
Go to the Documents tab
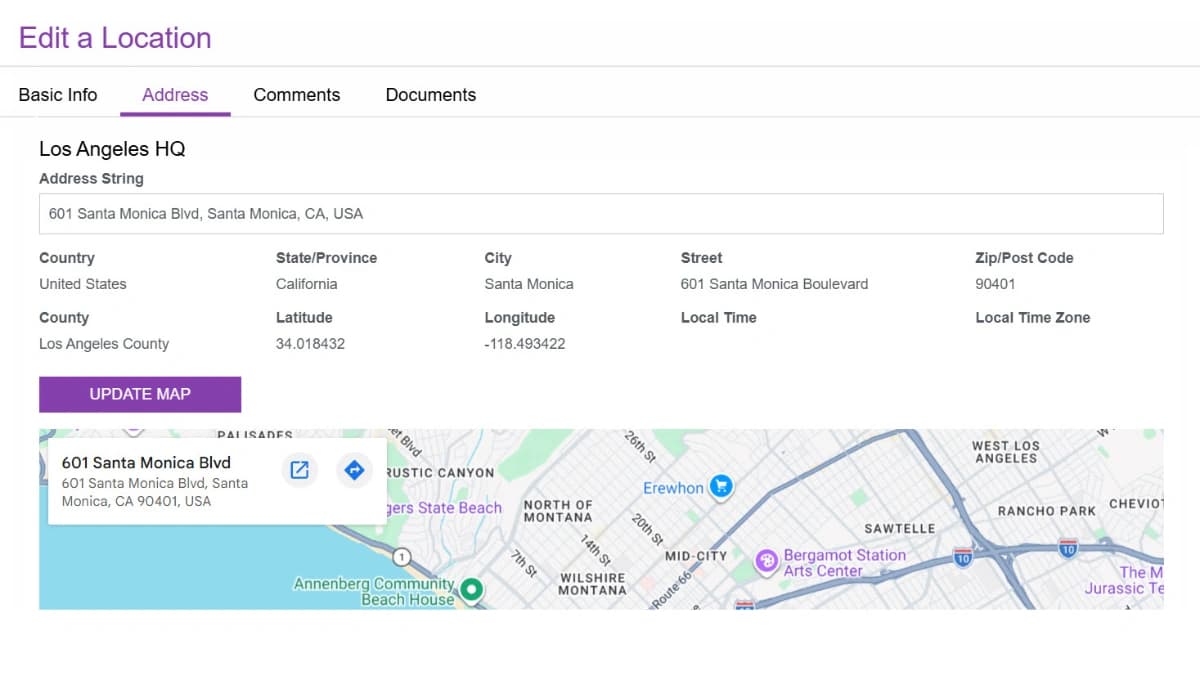click(x=431, y=95)
